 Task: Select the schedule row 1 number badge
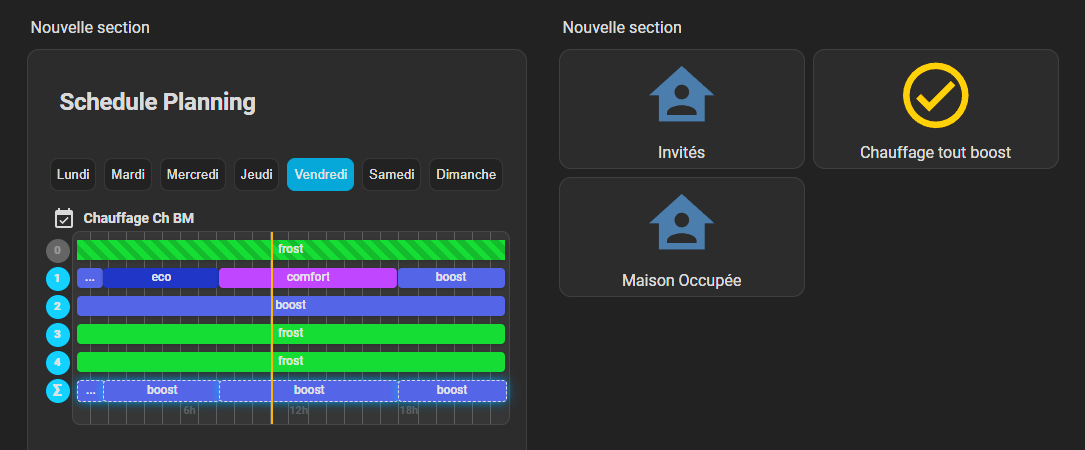click(58, 278)
